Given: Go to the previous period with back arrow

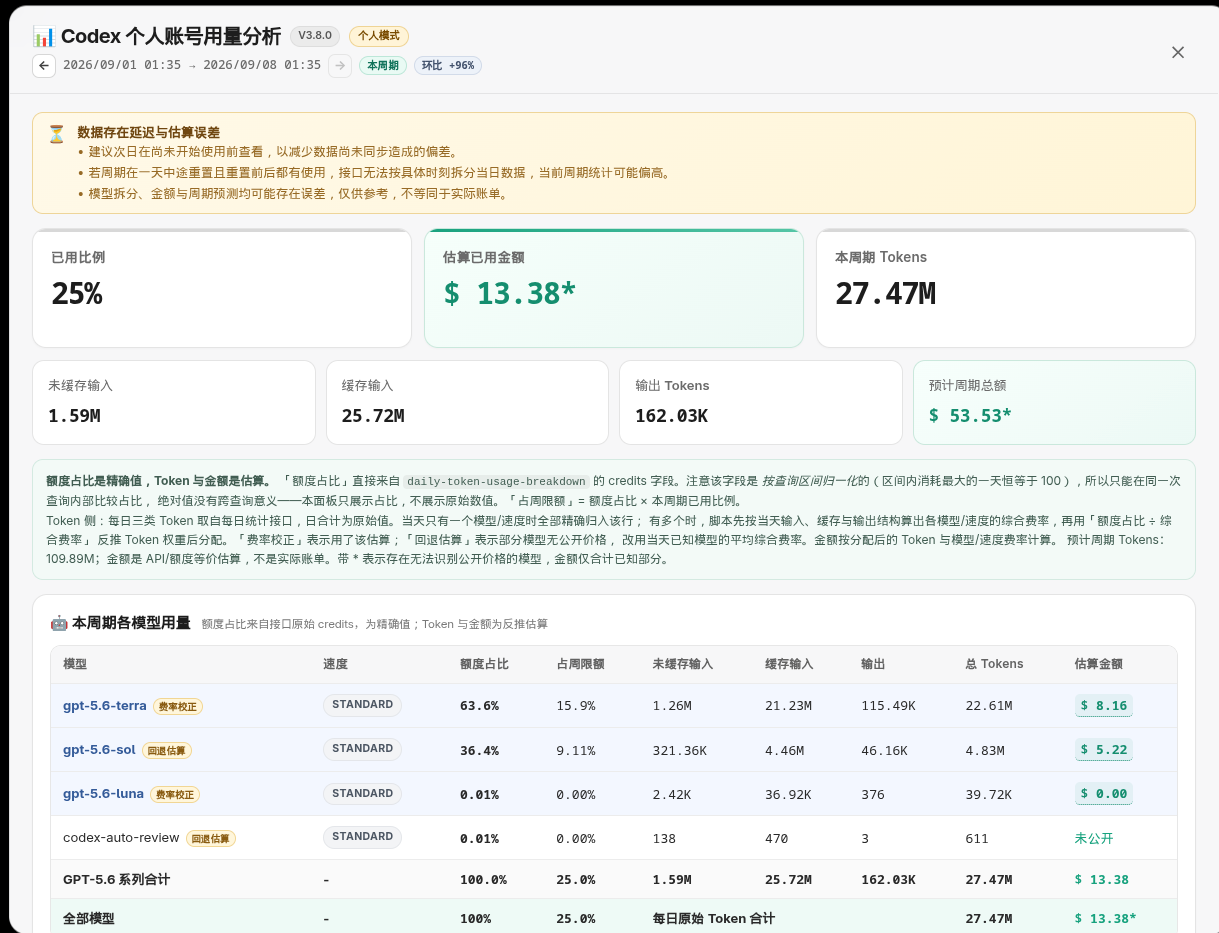Looking at the screenshot, I should (x=44, y=66).
